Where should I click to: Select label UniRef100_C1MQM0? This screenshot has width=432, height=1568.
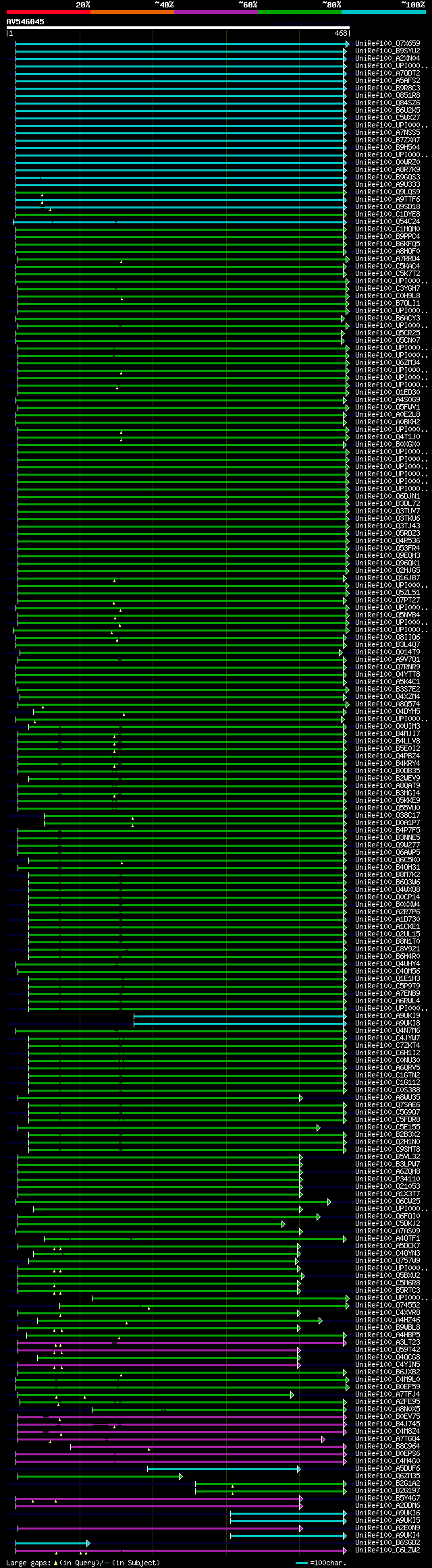[x=387, y=229]
